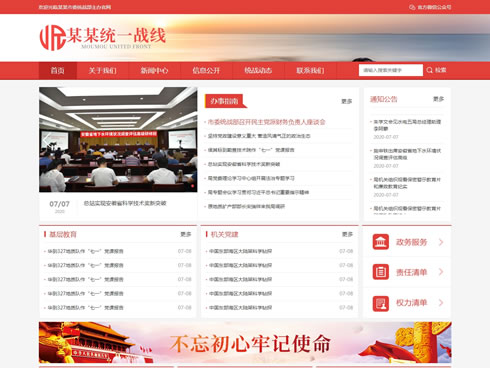This screenshot has height=368, width=490.
Task: Click 更多 in the 通知公告 panel
Action: [x=438, y=99]
